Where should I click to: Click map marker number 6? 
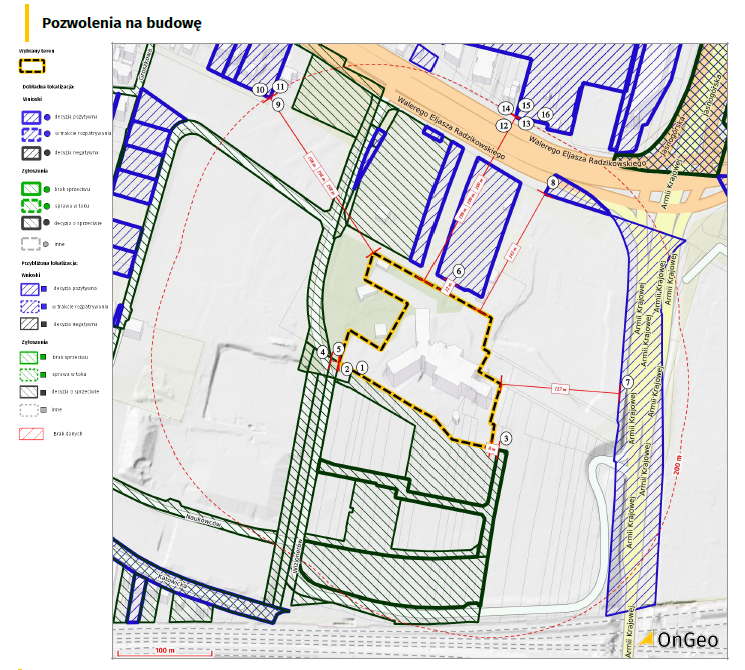(458, 271)
